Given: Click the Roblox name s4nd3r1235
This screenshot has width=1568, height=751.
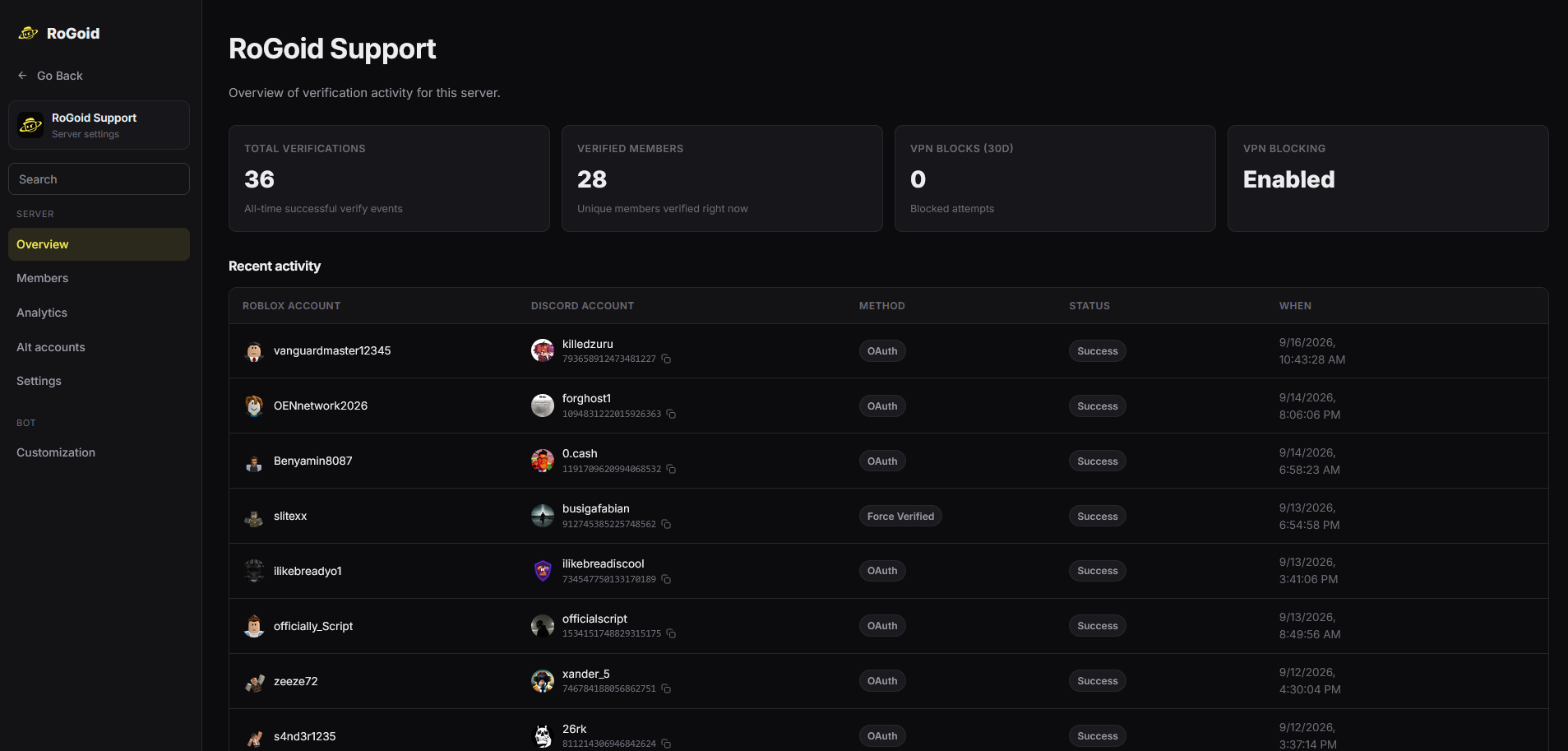Looking at the screenshot, I should (x=305, y=736).
